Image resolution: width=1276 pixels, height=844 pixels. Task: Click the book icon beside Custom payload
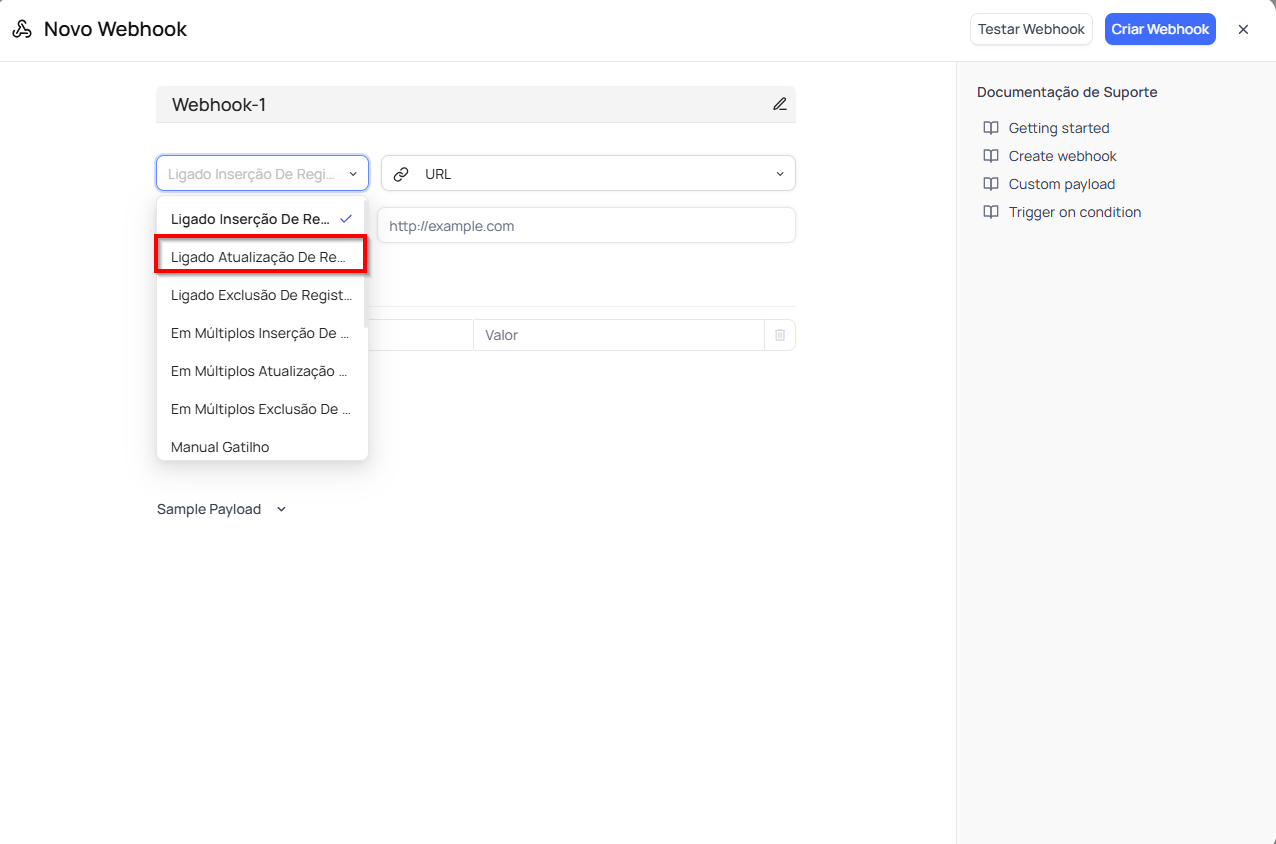[x=991, y=184]
